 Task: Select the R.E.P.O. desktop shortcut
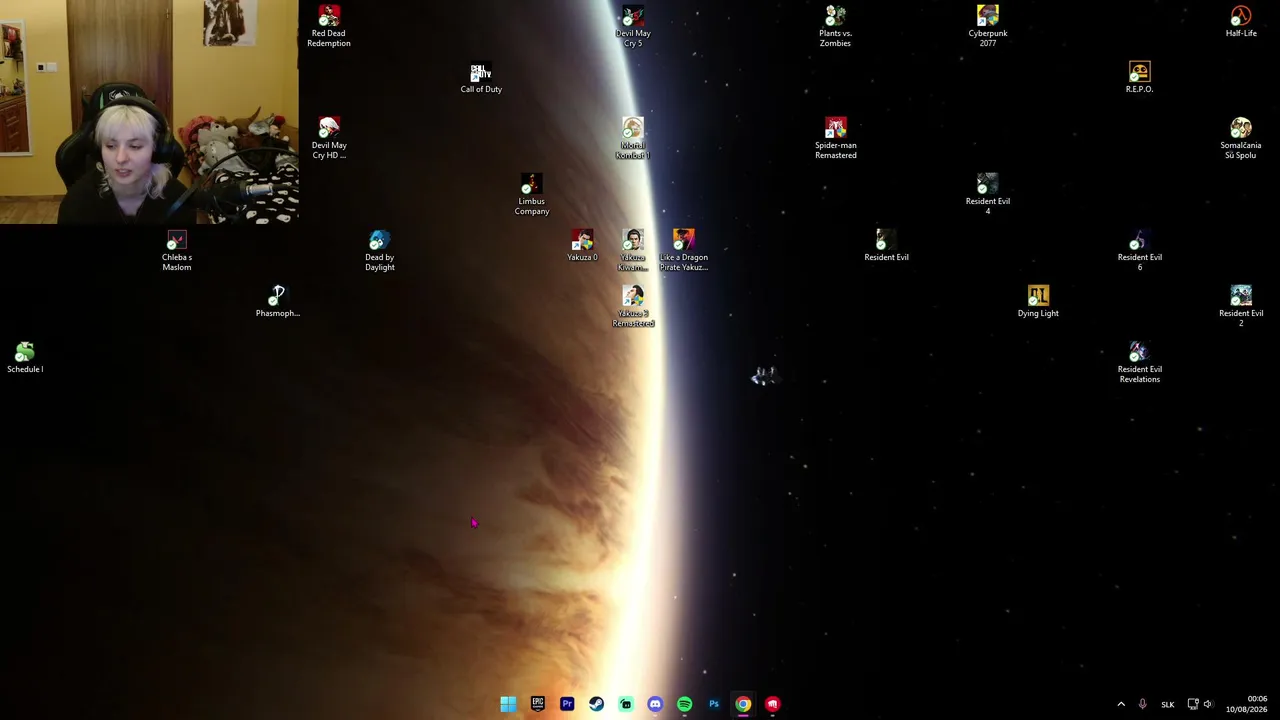[x=1139, y=78]
